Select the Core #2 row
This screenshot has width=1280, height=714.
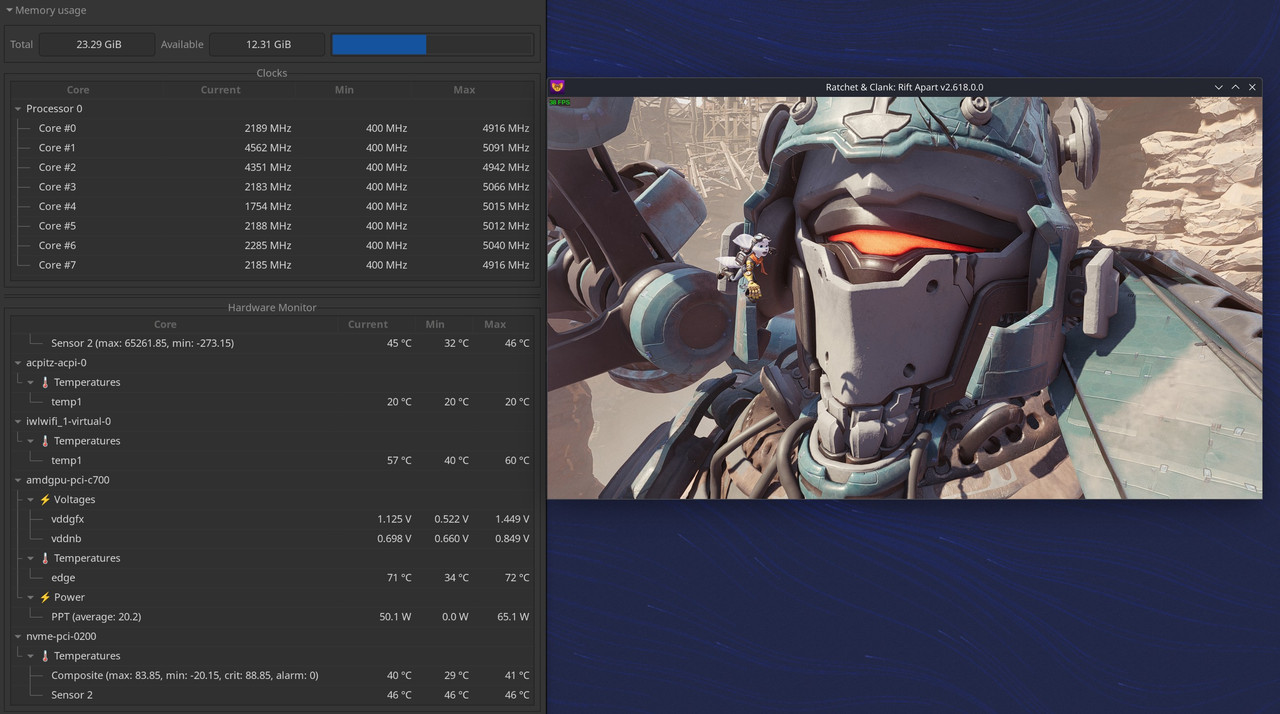272,167
